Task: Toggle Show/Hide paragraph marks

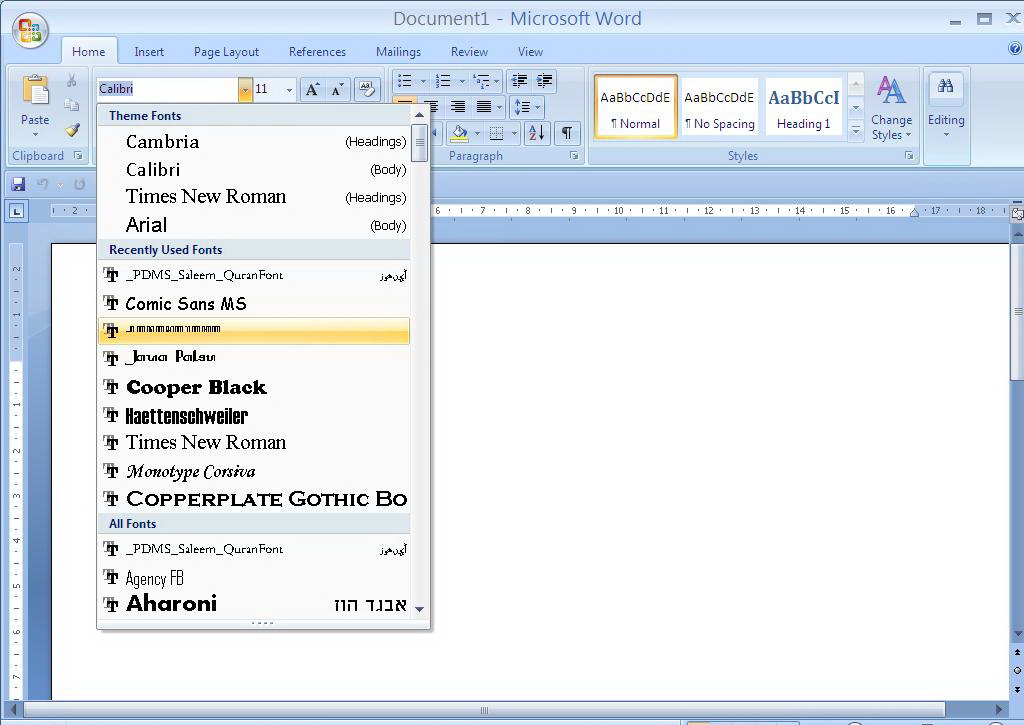Action: coord(567,133)
